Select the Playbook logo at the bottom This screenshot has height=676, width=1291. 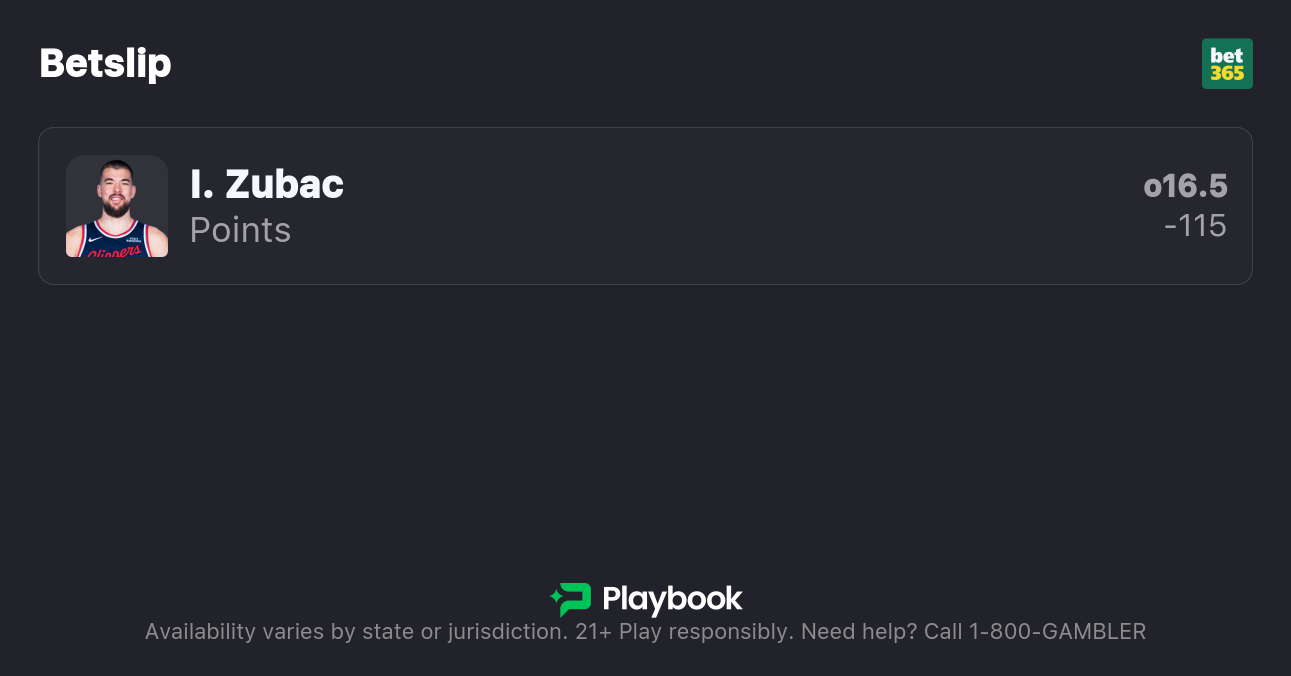point(645,598)
